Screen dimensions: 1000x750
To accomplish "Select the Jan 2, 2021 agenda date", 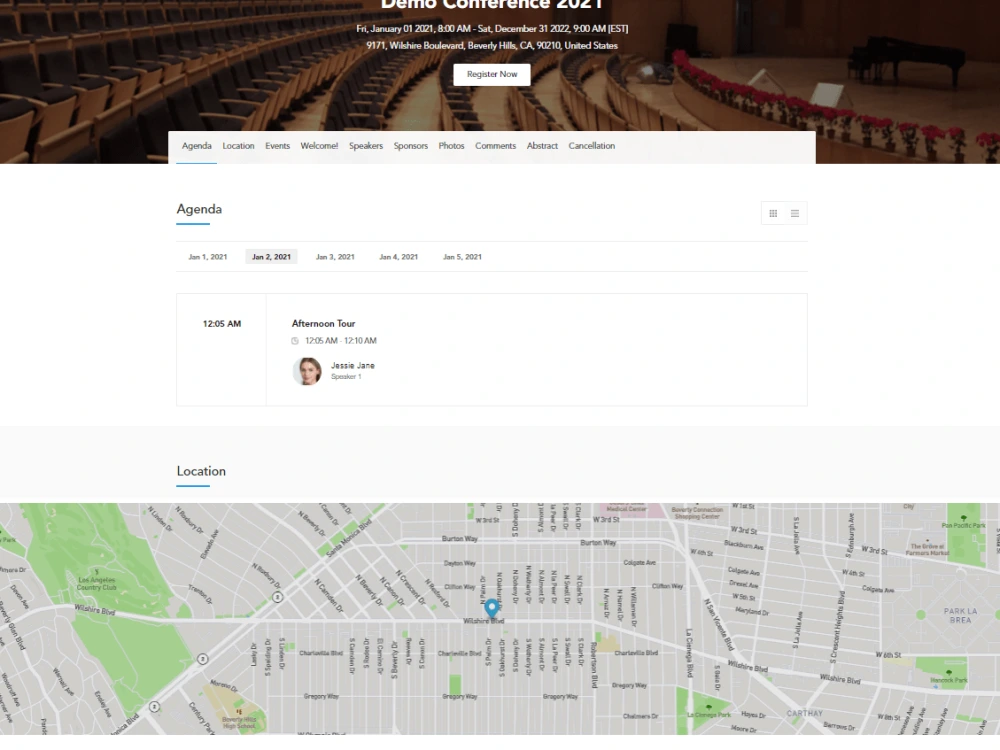I will click(x=272, y=257).
